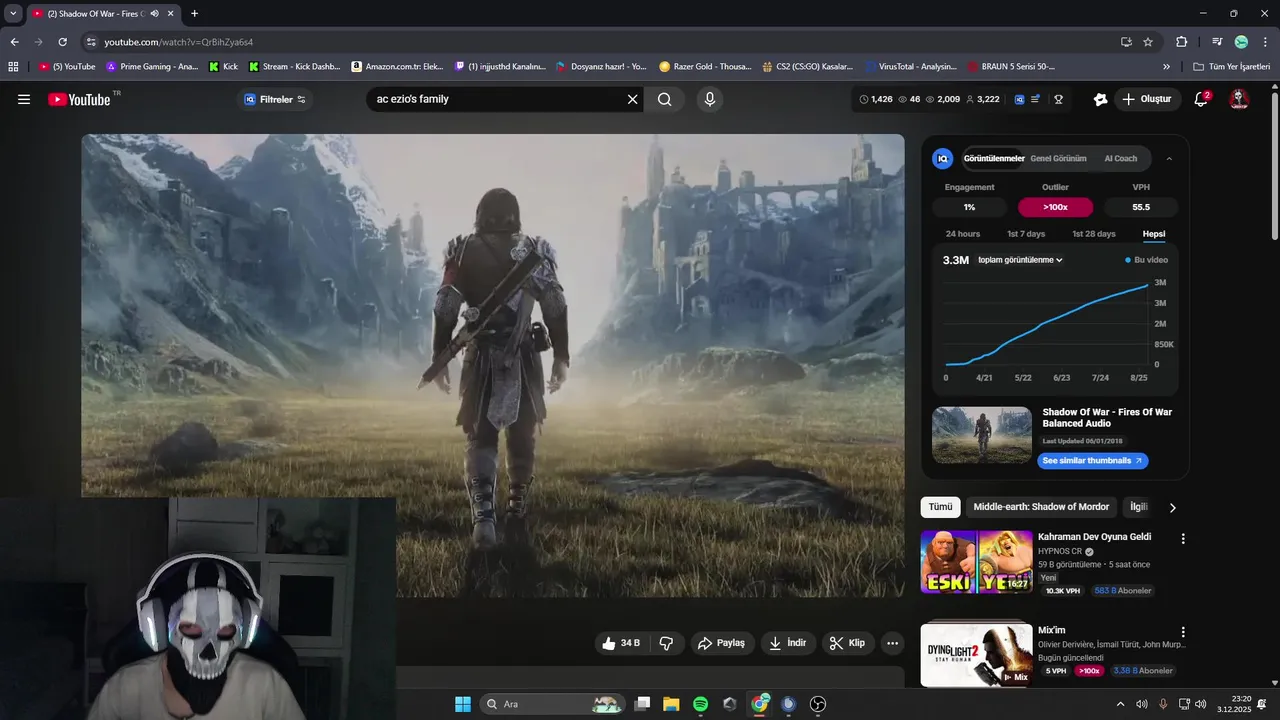Open vidIQ Filtreler filter control
This screenshot has width=1280, height=720.
(x=275, y=99)
